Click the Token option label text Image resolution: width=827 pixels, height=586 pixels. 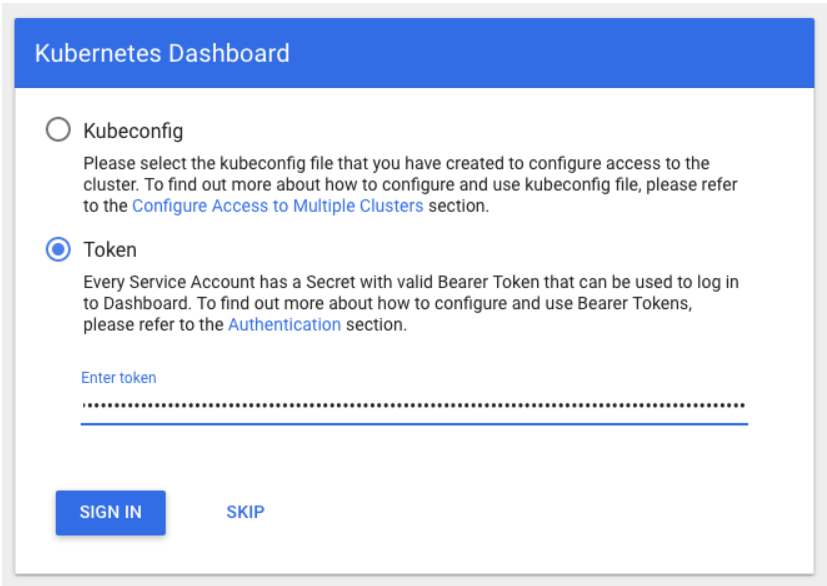tap(110, 250)
